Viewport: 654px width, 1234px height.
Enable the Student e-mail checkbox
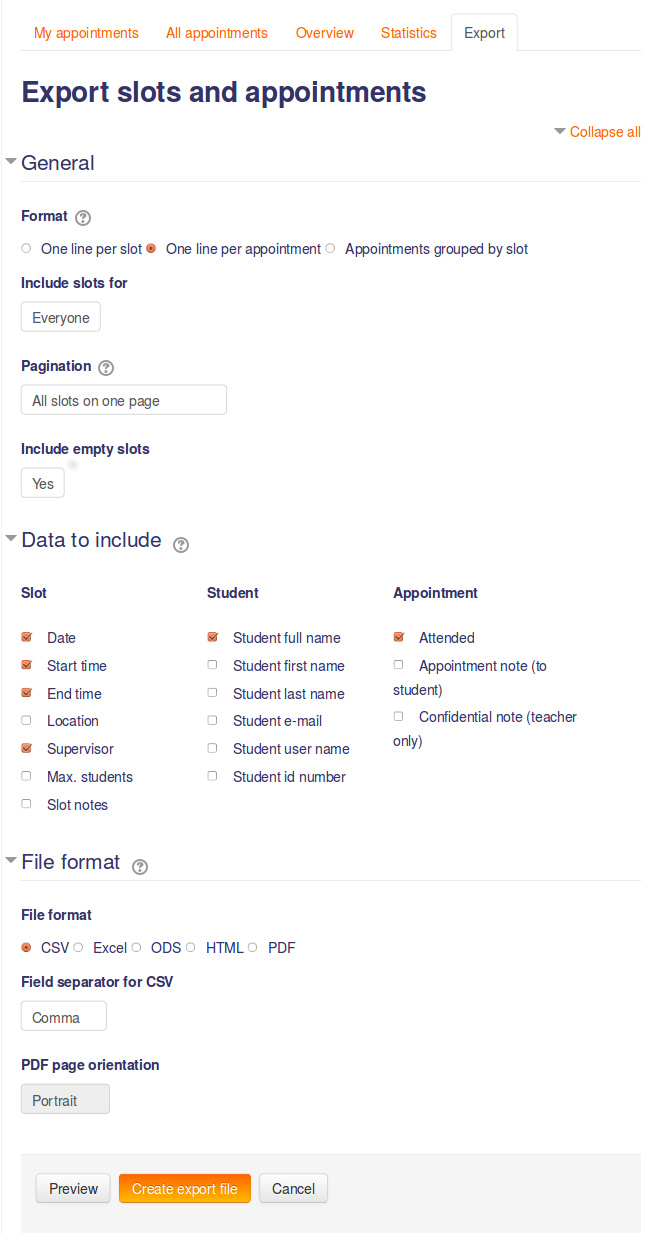[x=212, y=719]
